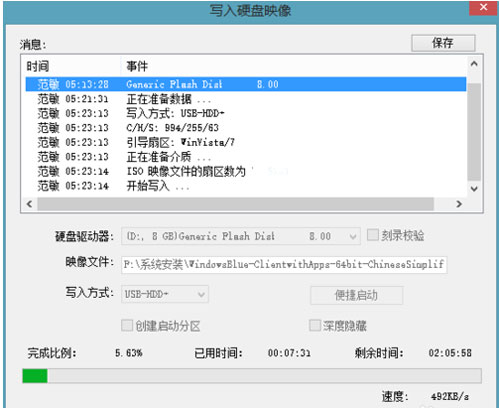Click the 时间 column header
The height and width of the screenshot is (408, 500).
coord(38,66)
